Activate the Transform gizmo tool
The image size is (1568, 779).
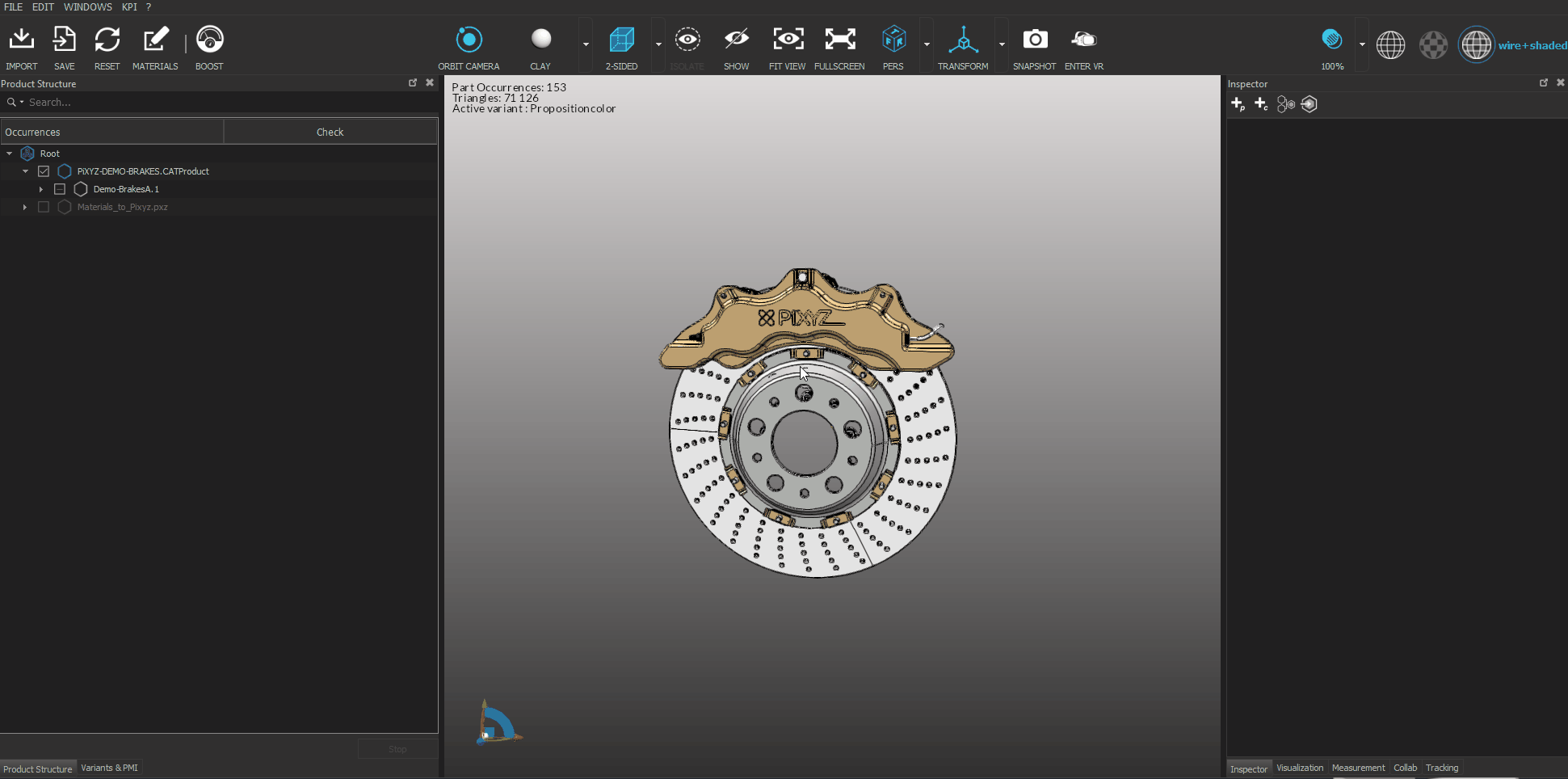pos(964,40)
